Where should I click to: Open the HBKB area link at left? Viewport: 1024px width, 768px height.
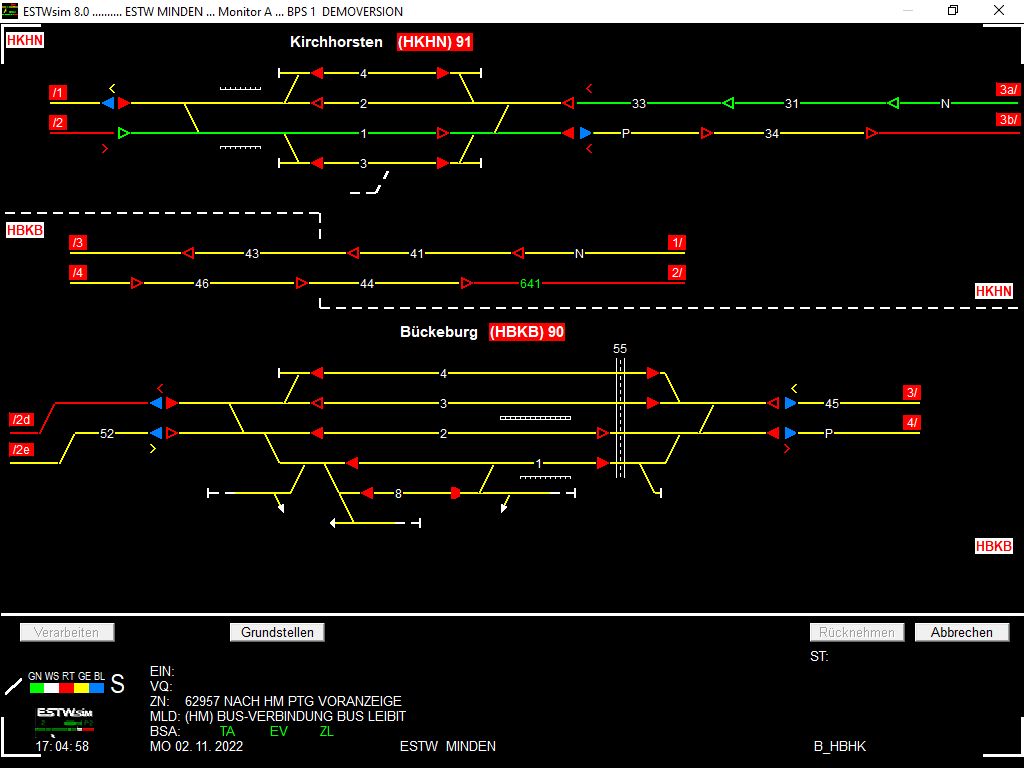25,230
